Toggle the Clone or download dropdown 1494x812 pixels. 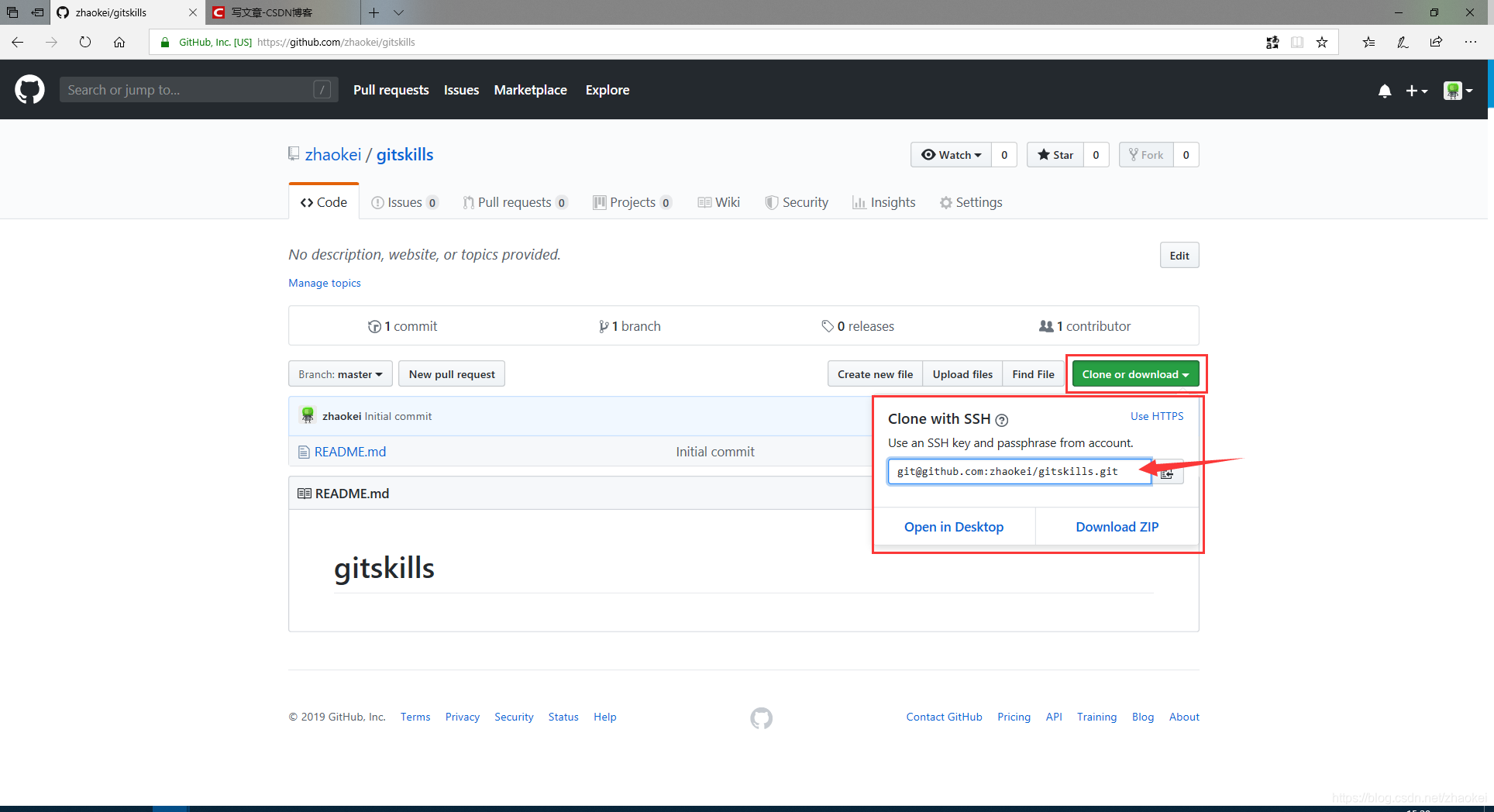click(x=1135, y=374)
